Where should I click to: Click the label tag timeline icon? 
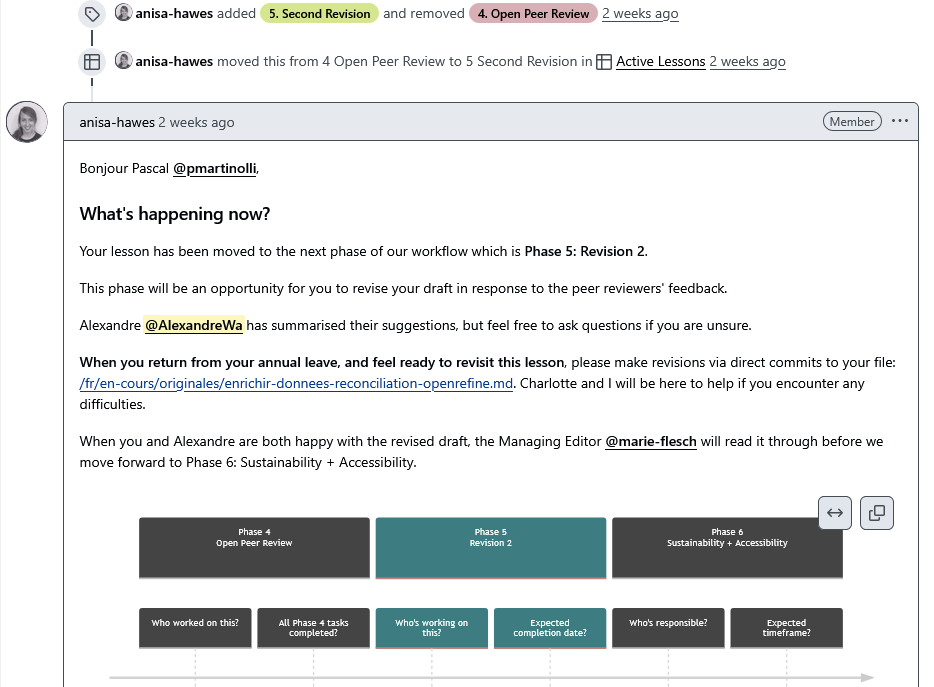92,14
